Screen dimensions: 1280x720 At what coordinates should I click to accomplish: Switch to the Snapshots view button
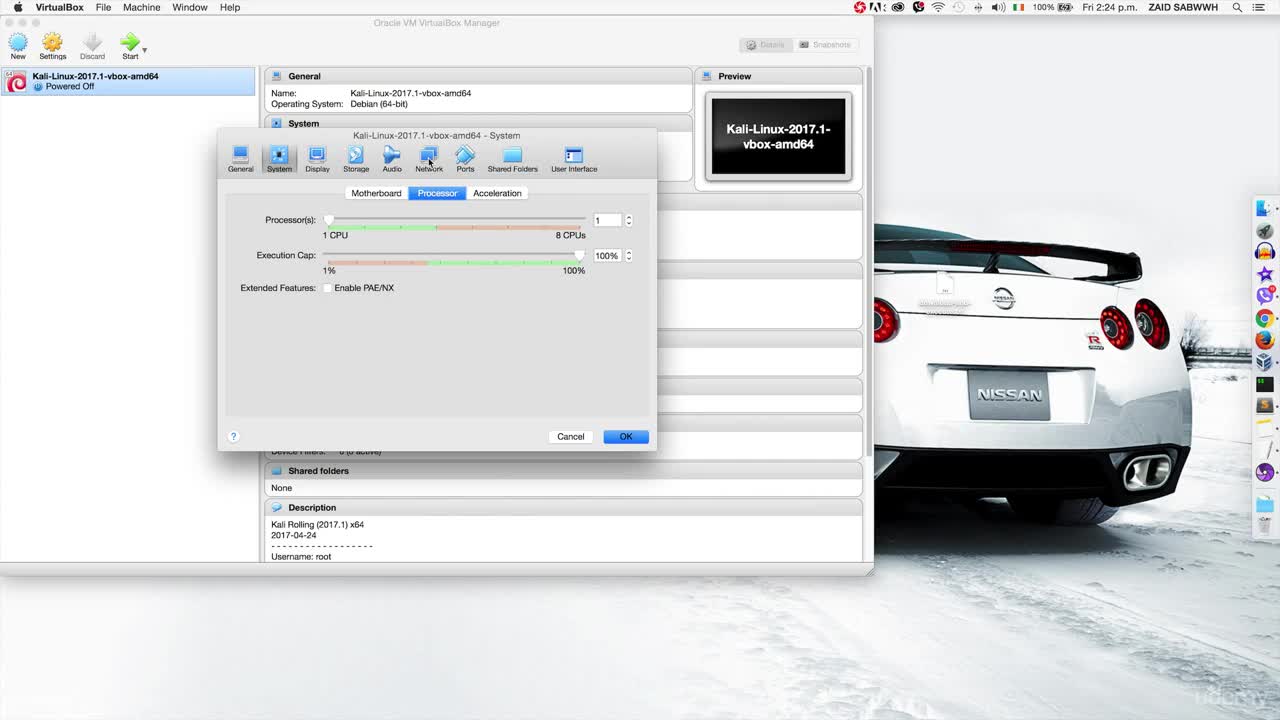(x=825, y=45)
